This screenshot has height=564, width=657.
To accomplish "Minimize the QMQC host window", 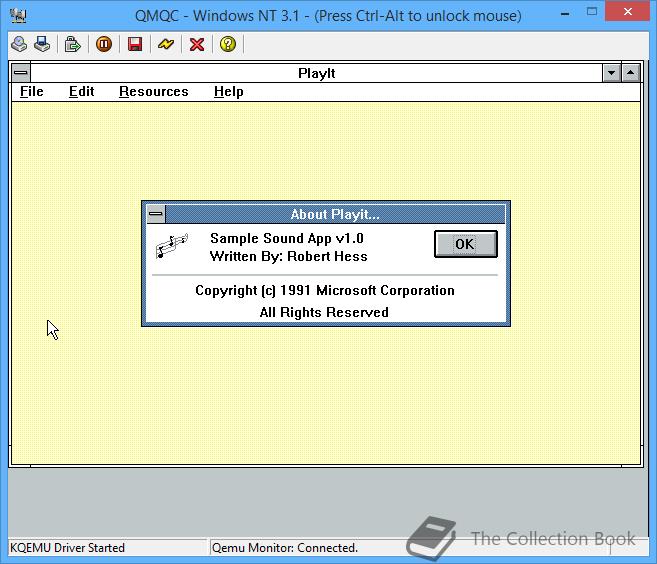I will click(x=565, y=13).
